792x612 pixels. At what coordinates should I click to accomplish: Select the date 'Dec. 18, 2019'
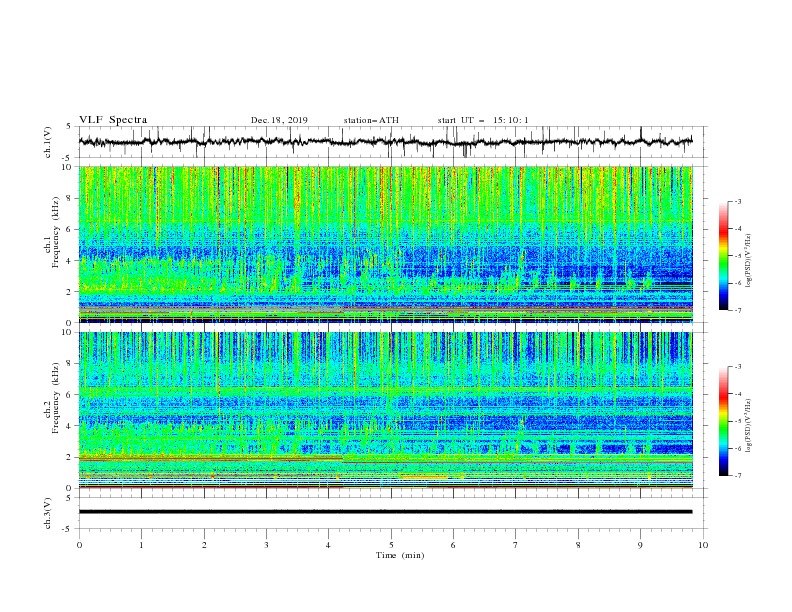coord(279,120)
